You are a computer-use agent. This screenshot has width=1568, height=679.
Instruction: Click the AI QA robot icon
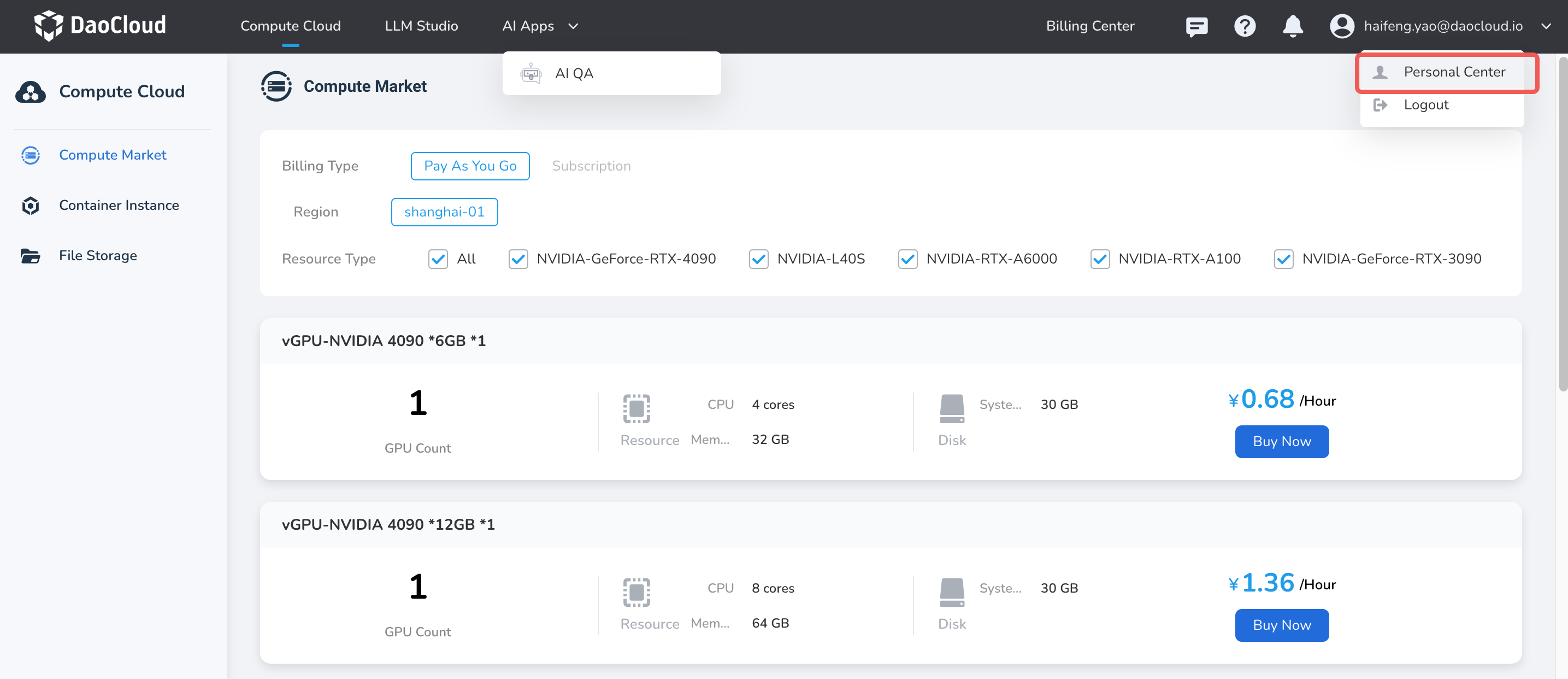pos(531,73)
